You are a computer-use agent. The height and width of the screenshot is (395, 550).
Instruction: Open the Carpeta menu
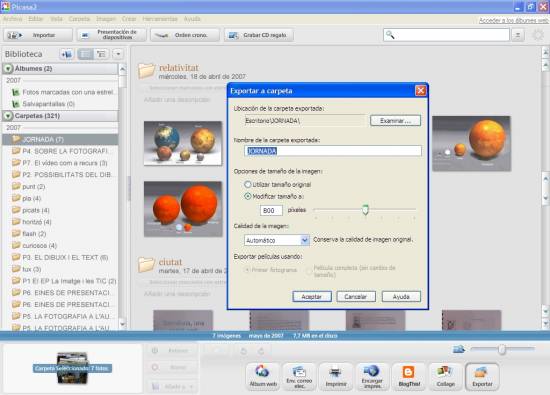(79, 19)
